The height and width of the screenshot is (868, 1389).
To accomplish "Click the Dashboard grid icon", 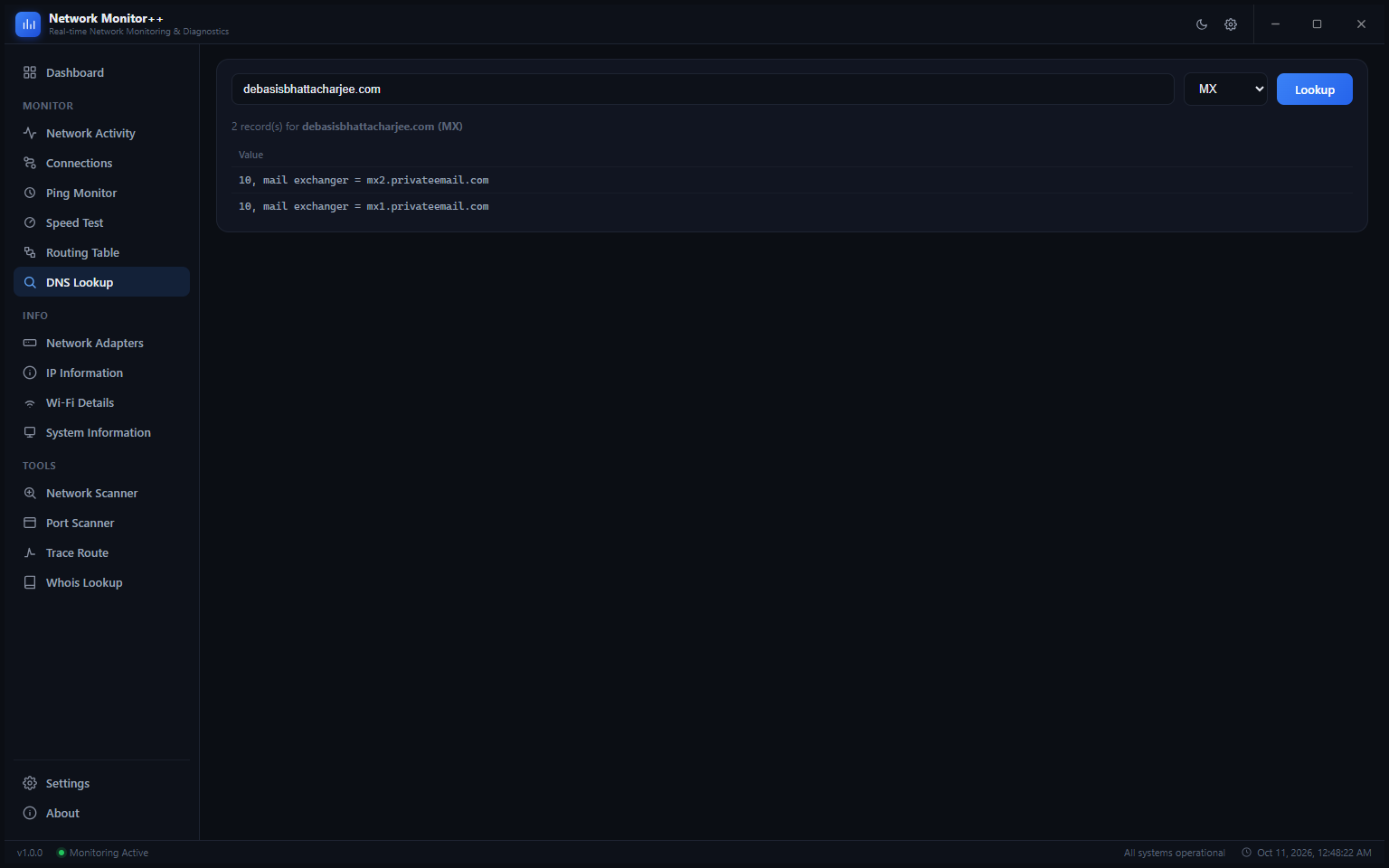I will (30, 72).
